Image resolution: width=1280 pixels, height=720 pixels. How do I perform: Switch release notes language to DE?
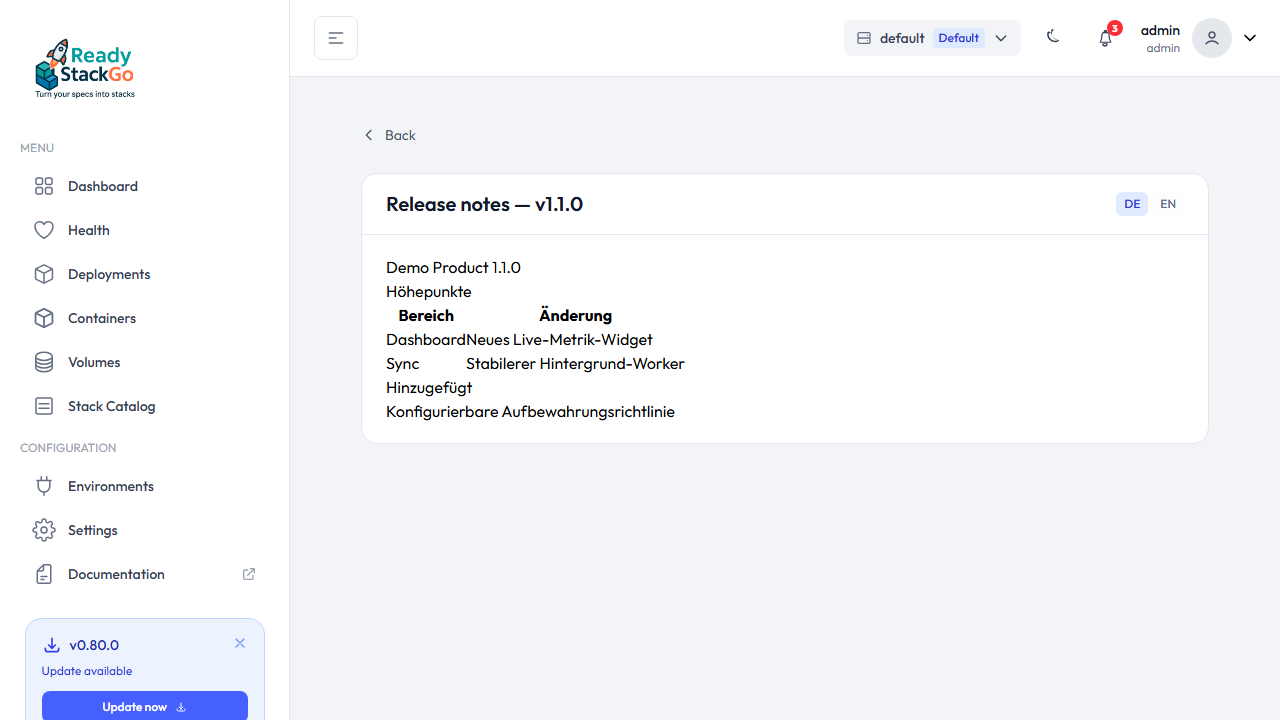[x=1132, y=204]
